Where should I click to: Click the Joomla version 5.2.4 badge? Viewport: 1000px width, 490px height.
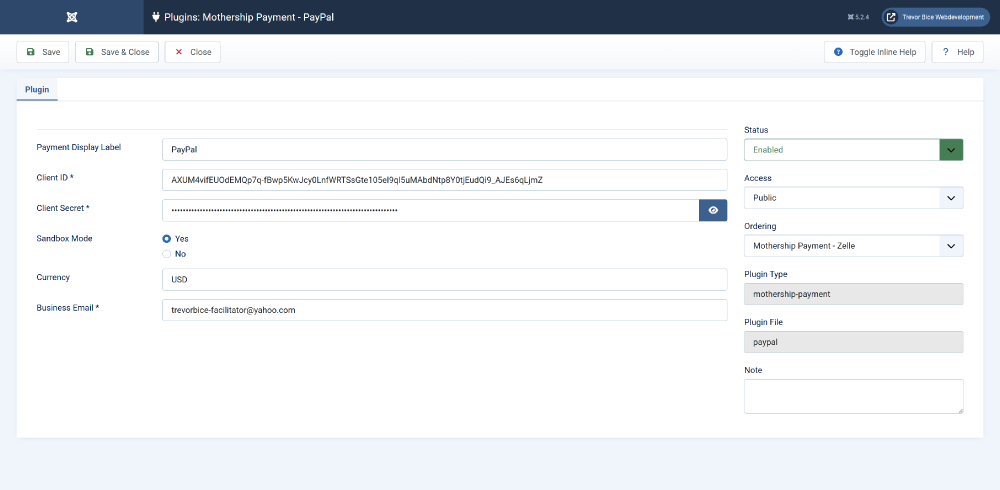[x=858, y=17]
